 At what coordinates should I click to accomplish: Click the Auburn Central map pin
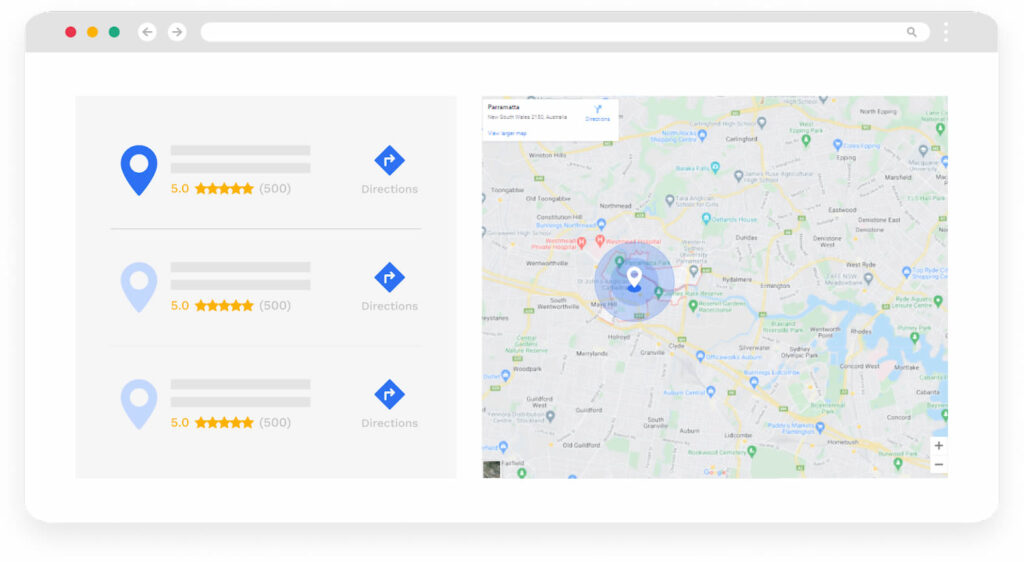coord(711,391)
